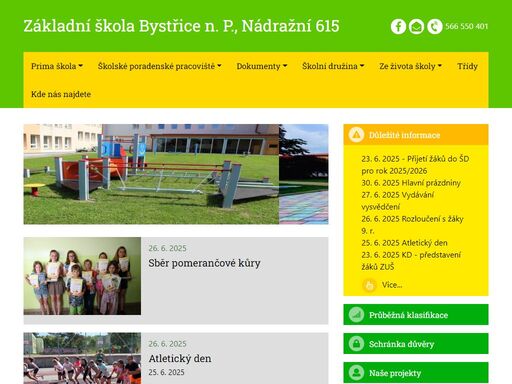Open the Kde nás najdete page
Screen dimensions: 512x384
click(x=61, y=94)
